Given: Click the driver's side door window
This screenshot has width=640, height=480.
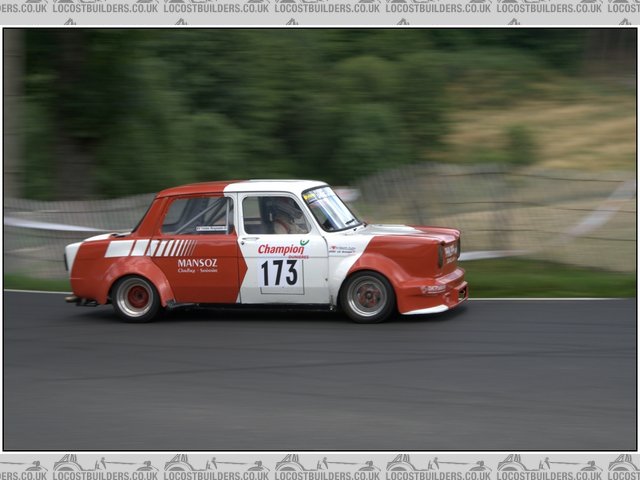Looking at the screenshot, I should click(x=273, y=214).
